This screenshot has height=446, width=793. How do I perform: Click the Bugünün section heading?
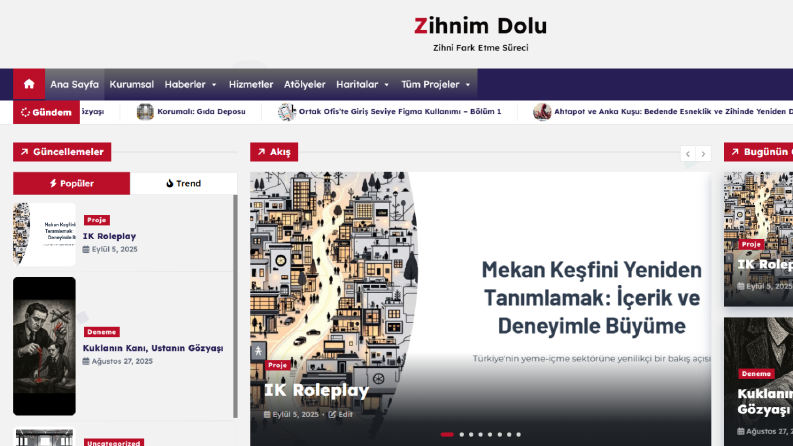pos(759,152)
